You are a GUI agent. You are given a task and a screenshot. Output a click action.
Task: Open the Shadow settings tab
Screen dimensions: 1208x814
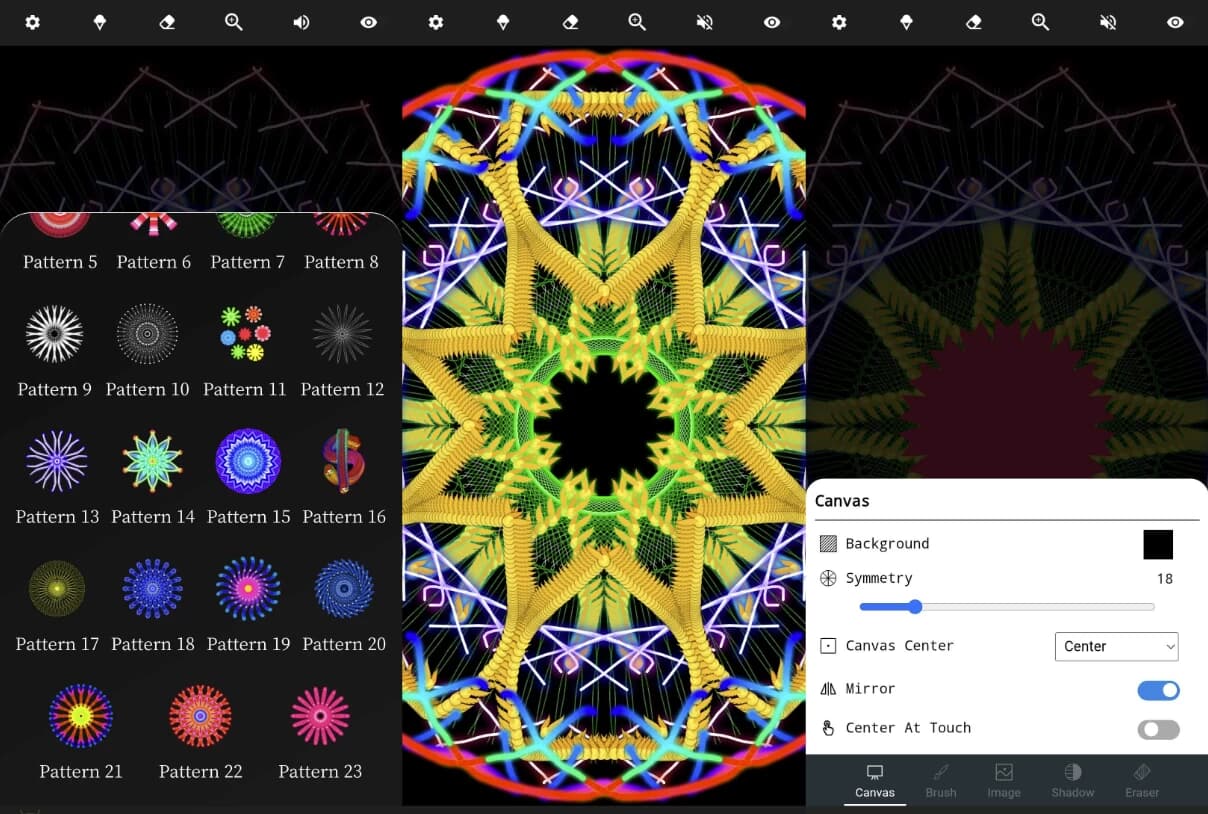[1072, 781]
